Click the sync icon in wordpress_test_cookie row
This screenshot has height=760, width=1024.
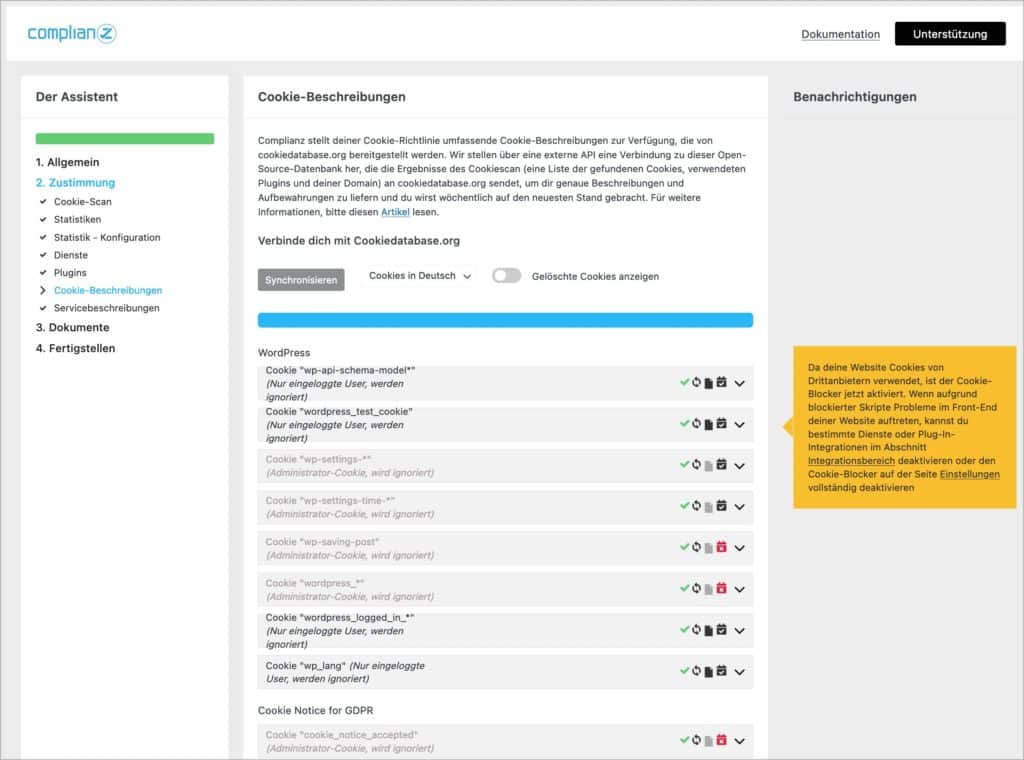(696, 423)
